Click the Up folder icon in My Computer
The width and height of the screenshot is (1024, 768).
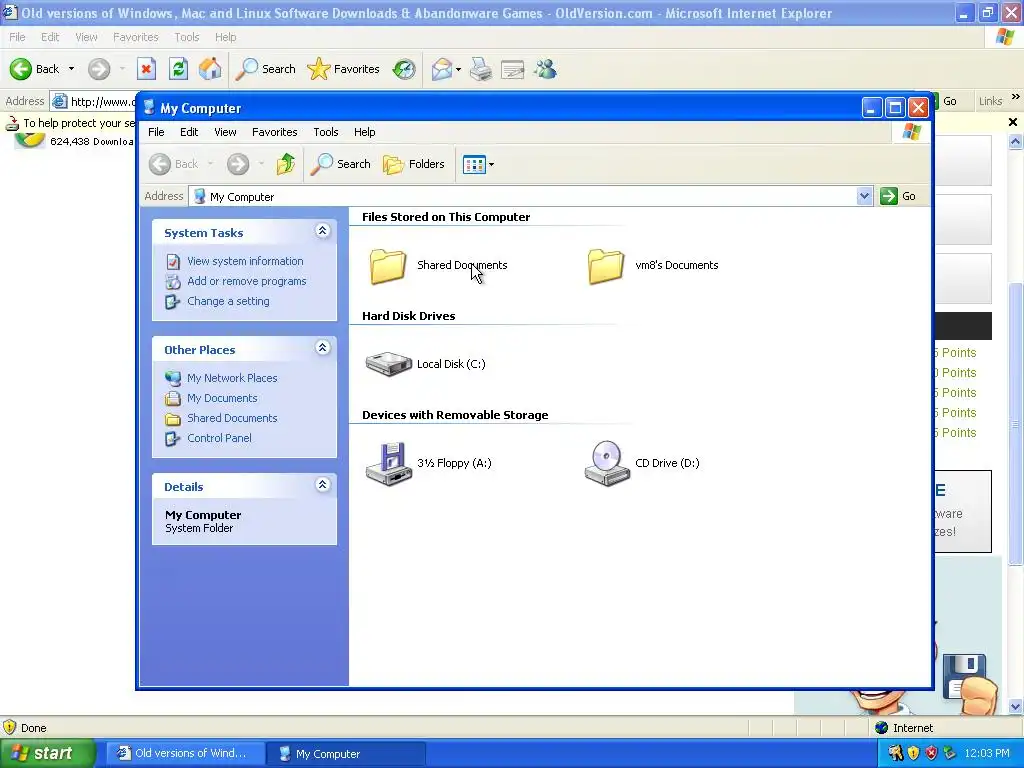click(x=285, y=164)
